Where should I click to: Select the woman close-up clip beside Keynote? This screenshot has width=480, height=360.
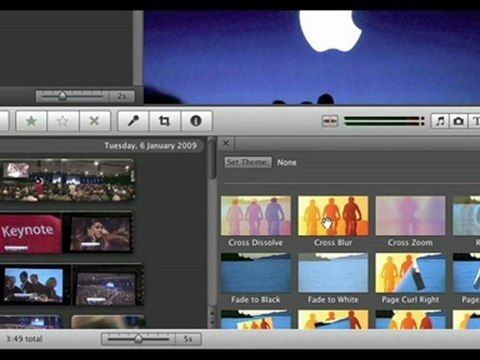coord(100,233)
